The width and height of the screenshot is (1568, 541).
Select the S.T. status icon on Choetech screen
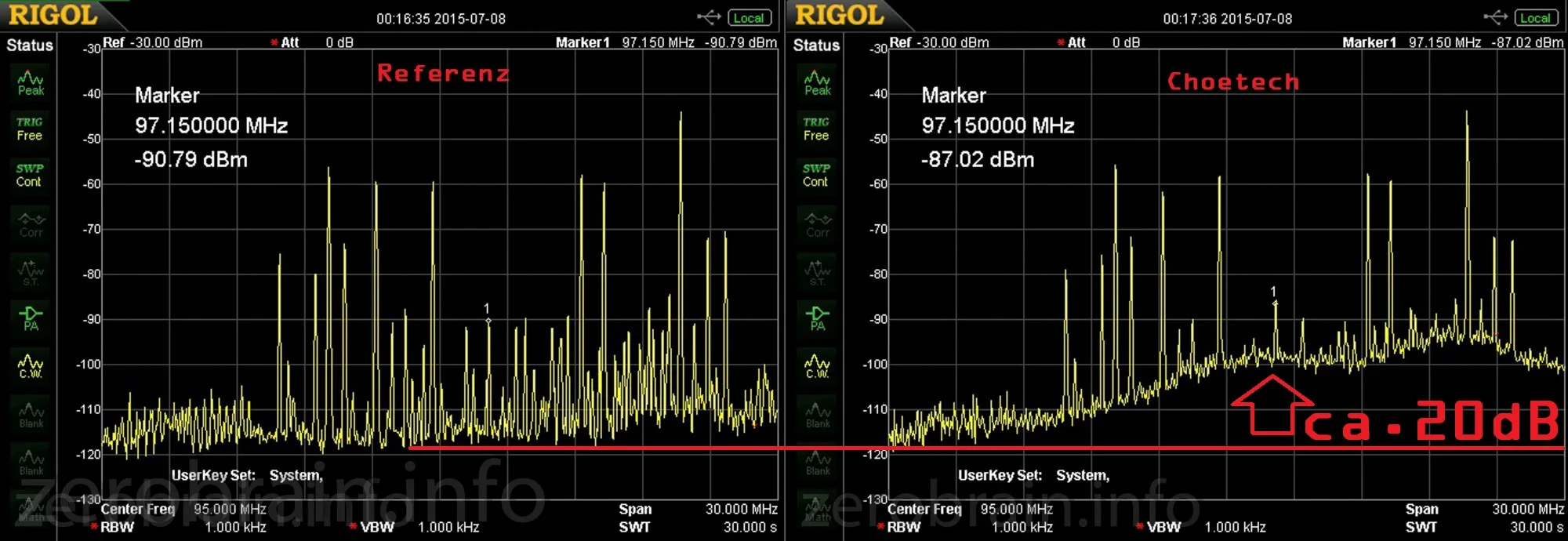coord(818,271)
